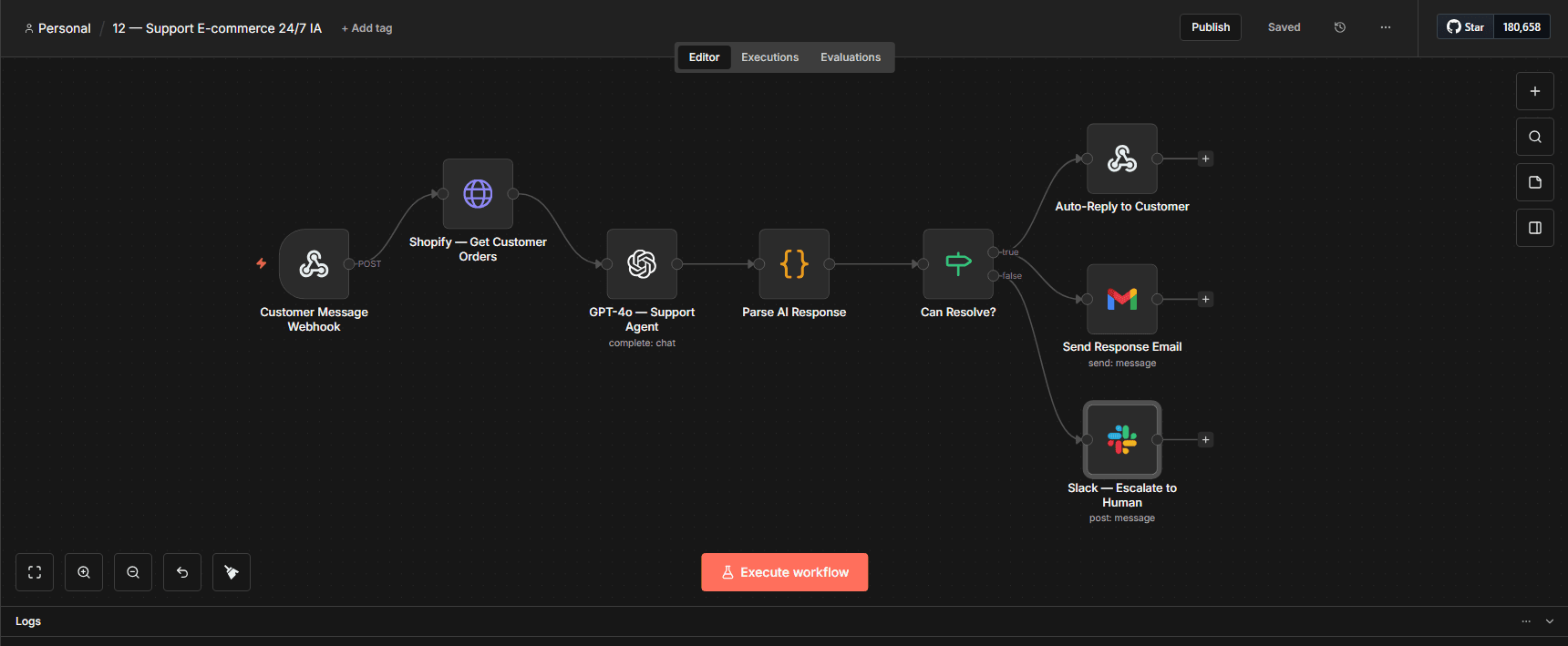Open the Can Resolve? If node
Viewport: 1568px width, 646px height.
pos(958,263)
